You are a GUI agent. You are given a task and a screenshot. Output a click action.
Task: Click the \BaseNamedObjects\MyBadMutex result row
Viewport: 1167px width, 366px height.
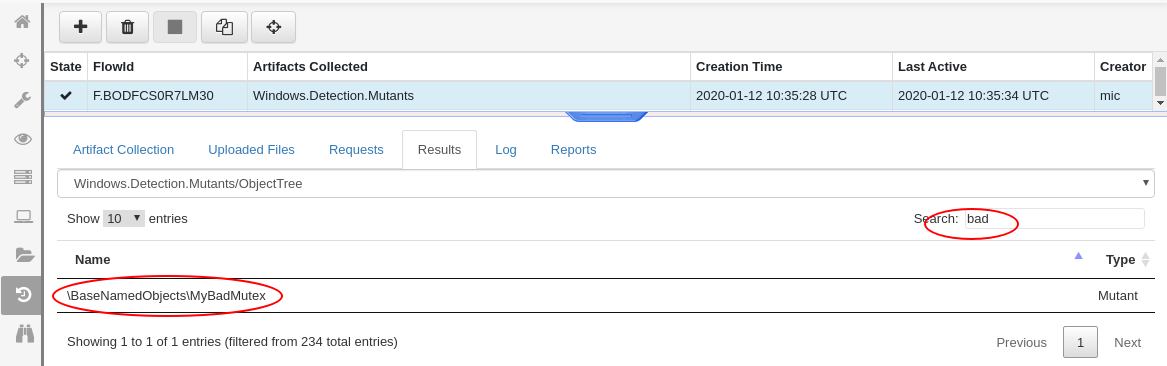(x=606, y=296)
